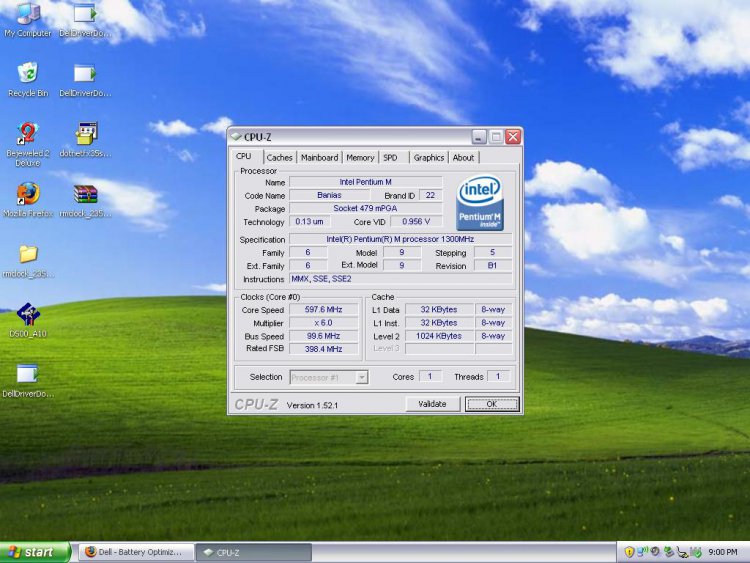Click the Firefox icon on the Dell taskbar button

90,552
